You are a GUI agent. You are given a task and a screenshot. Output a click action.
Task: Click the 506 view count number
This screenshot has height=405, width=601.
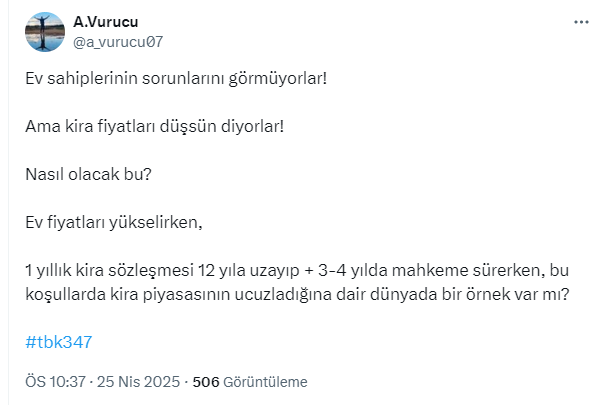point(205,382)
